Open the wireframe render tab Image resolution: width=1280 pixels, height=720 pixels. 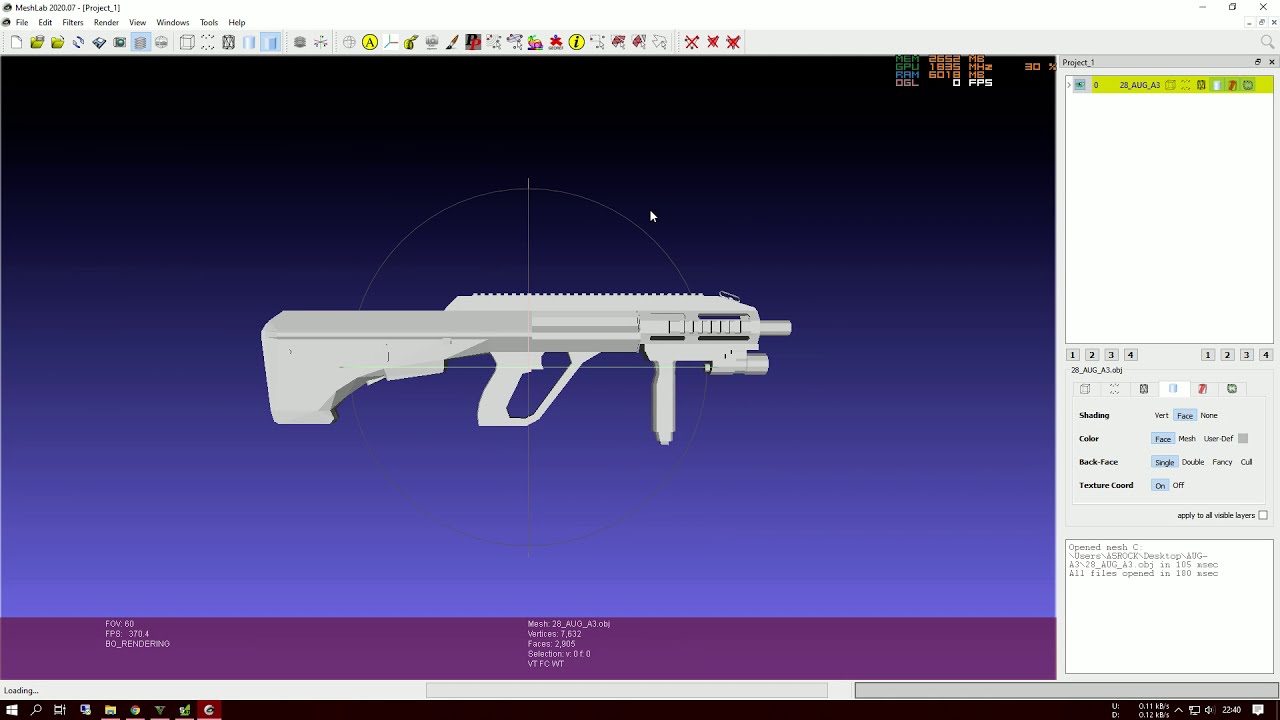(1144, 389)
